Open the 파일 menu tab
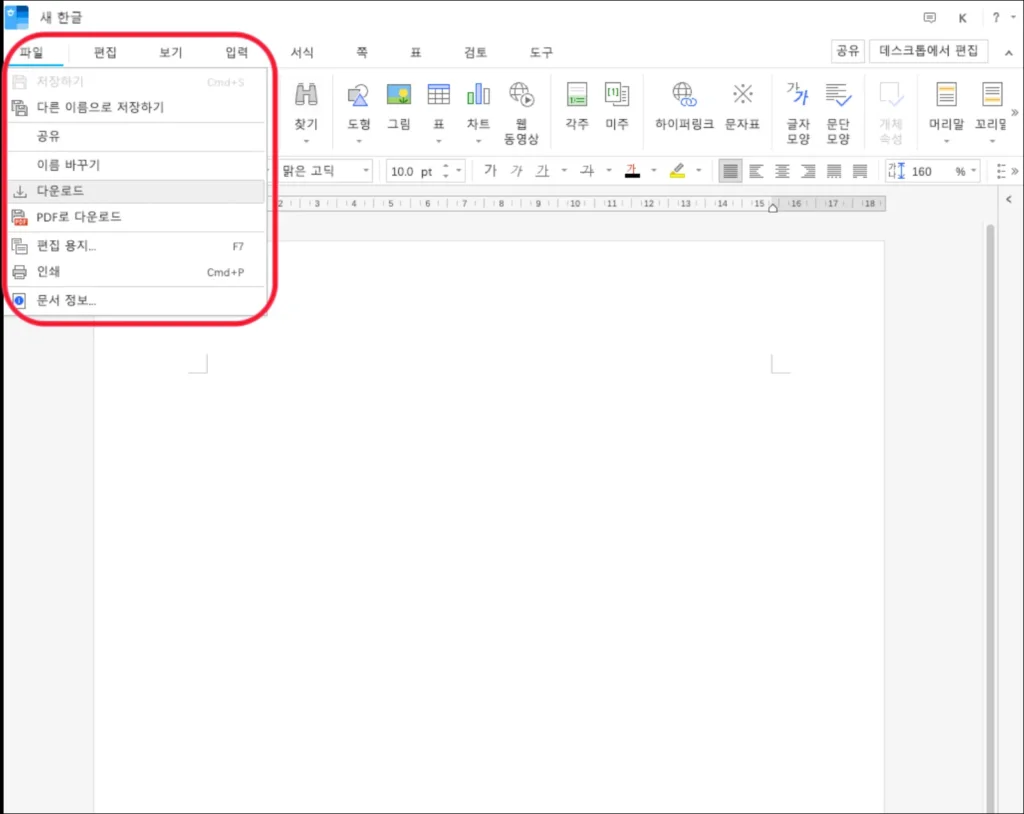The height and width of the screenshot is (814, 1024). point(31,52)
